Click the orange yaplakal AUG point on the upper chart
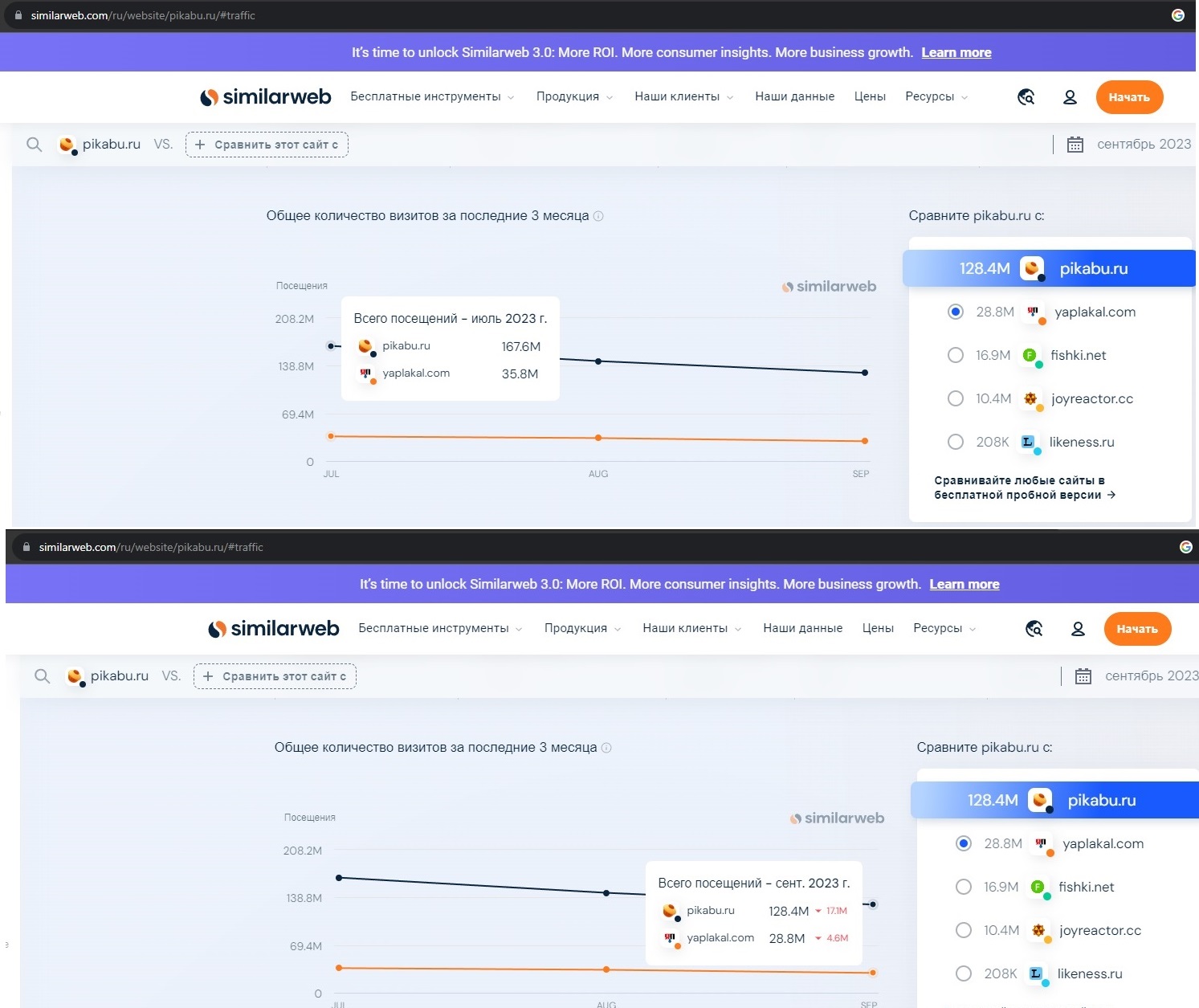Viewport: 1199px width, 1008px height. [598, 438]
